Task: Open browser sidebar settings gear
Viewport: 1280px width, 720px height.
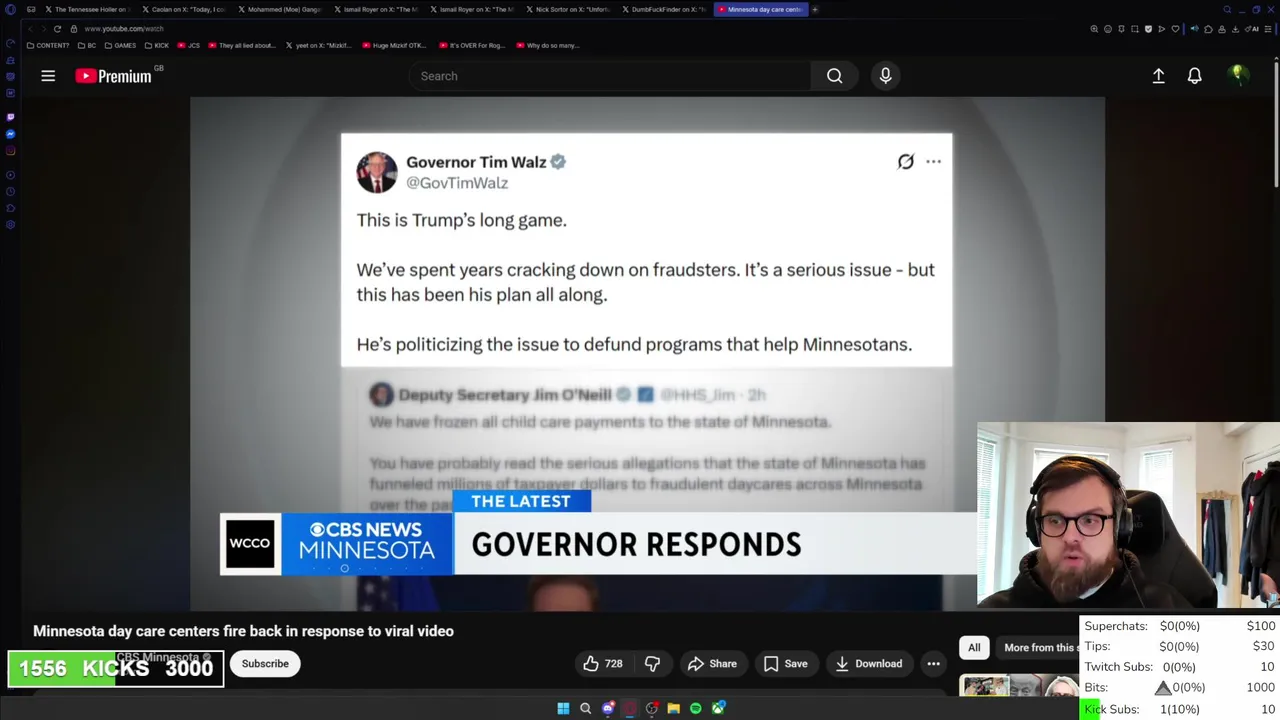Action: (x=10, y=225)
